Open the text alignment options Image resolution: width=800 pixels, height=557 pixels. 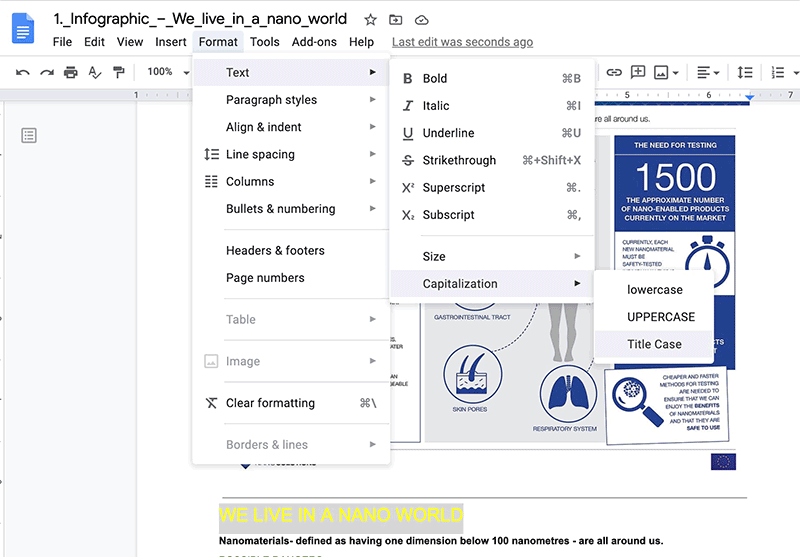708,72
